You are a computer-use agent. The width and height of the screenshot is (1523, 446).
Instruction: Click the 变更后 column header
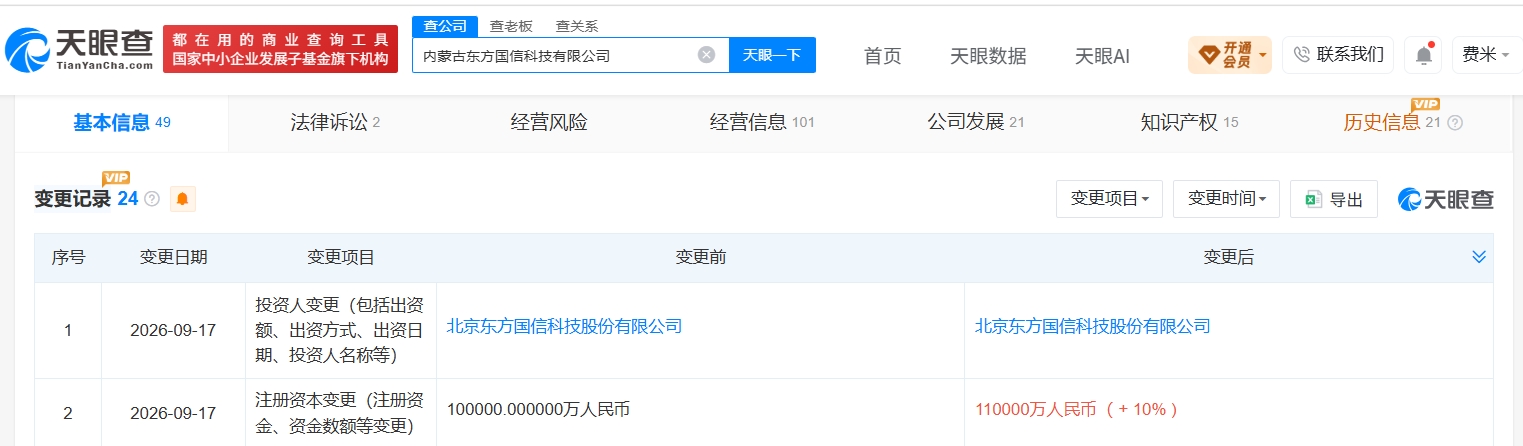[x=1228, y=258]
